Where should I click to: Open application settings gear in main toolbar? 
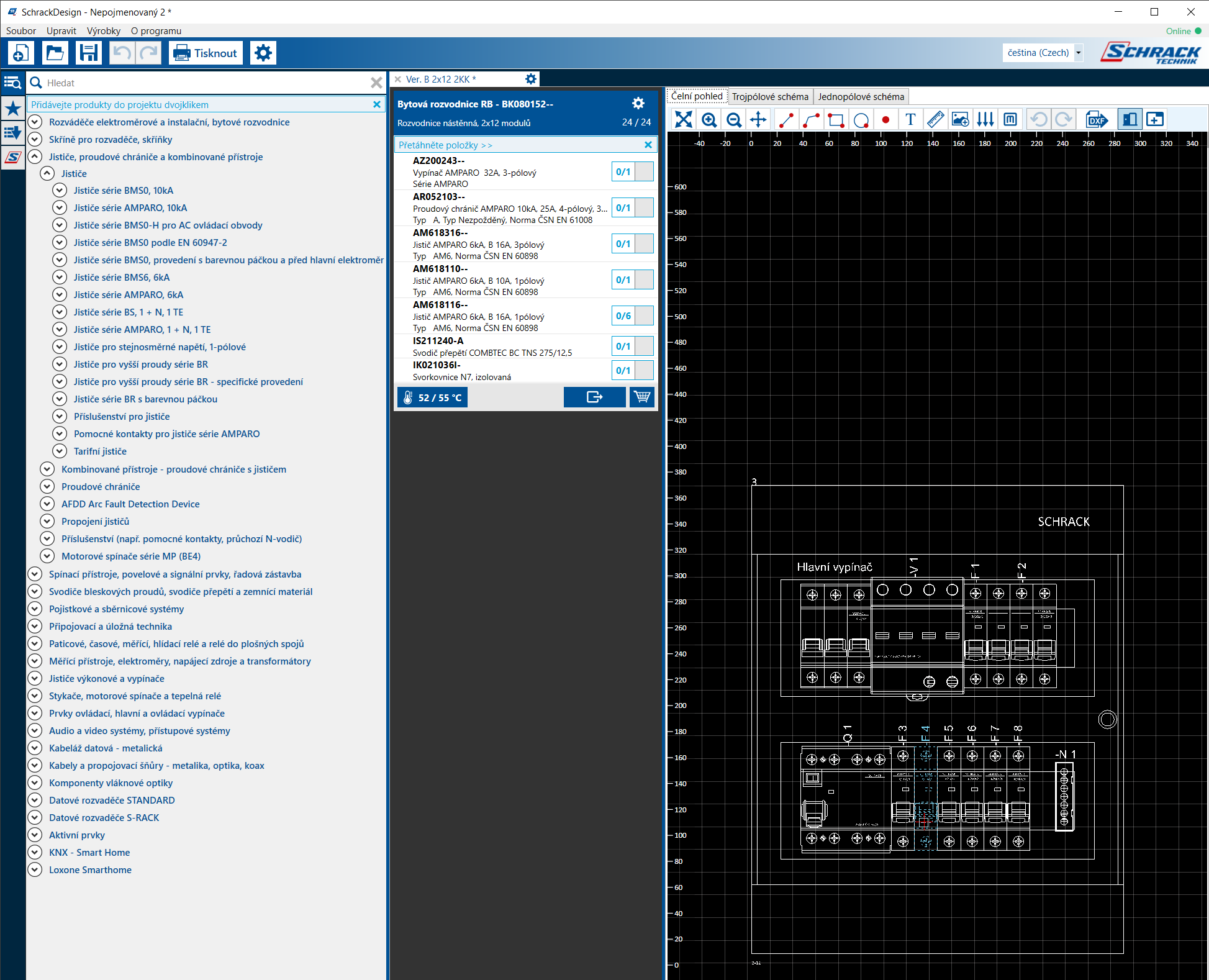coord(263,53)
